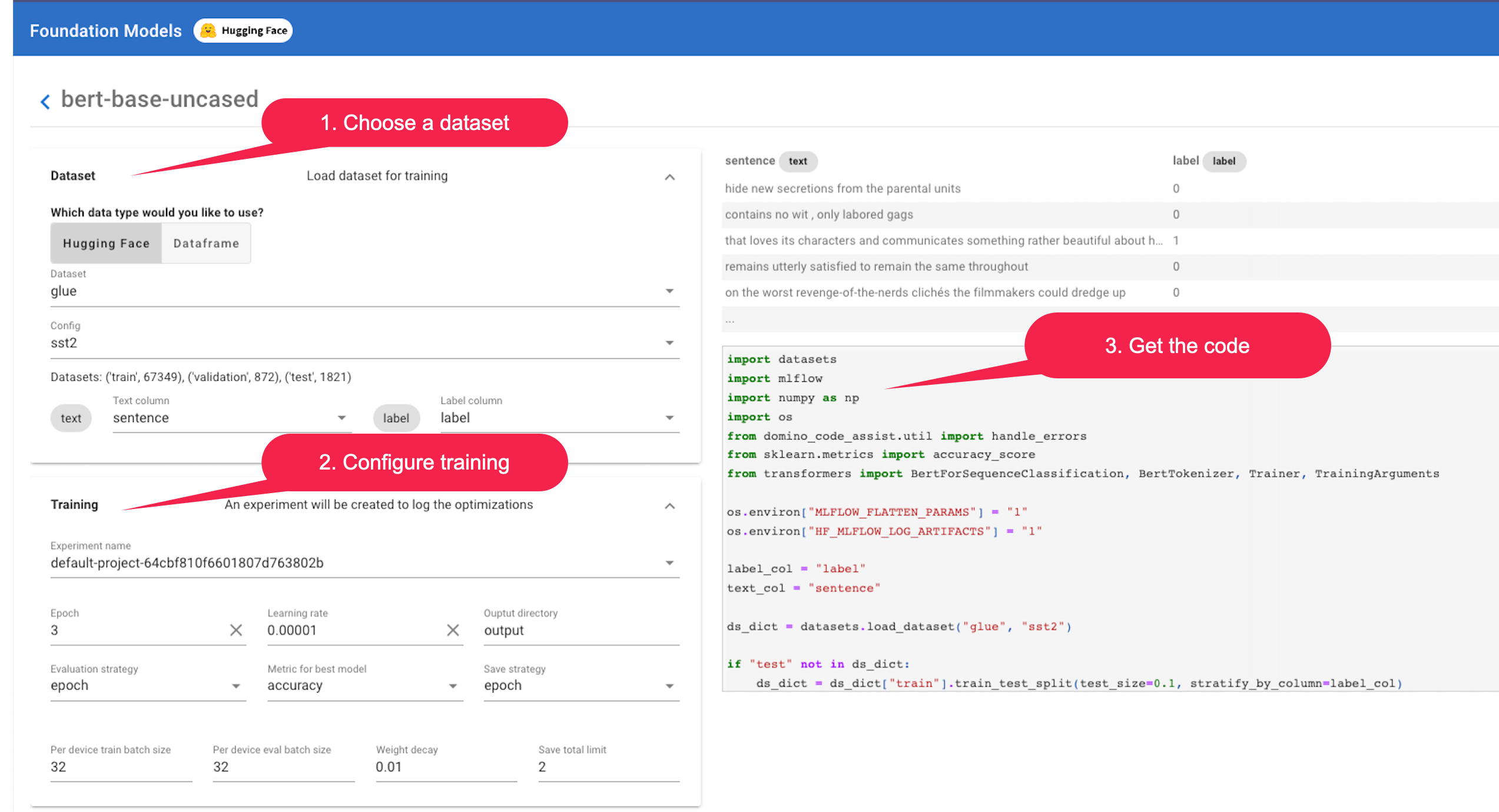This screenshot has width=1499, height=812.
Task: Click the Hugging Face badge in header
Action: (x=243, y=31)
